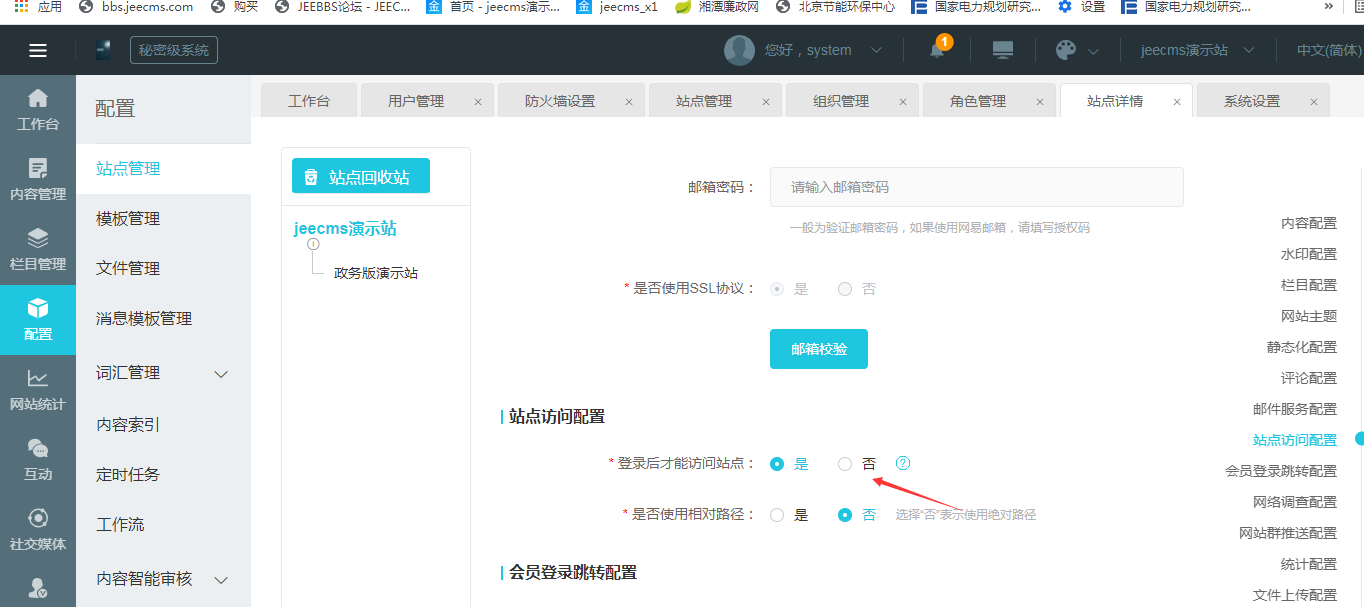Open 网站统计 sidebar section
The width and height of the screenshot is (1364, 607).
coord(38,390)
